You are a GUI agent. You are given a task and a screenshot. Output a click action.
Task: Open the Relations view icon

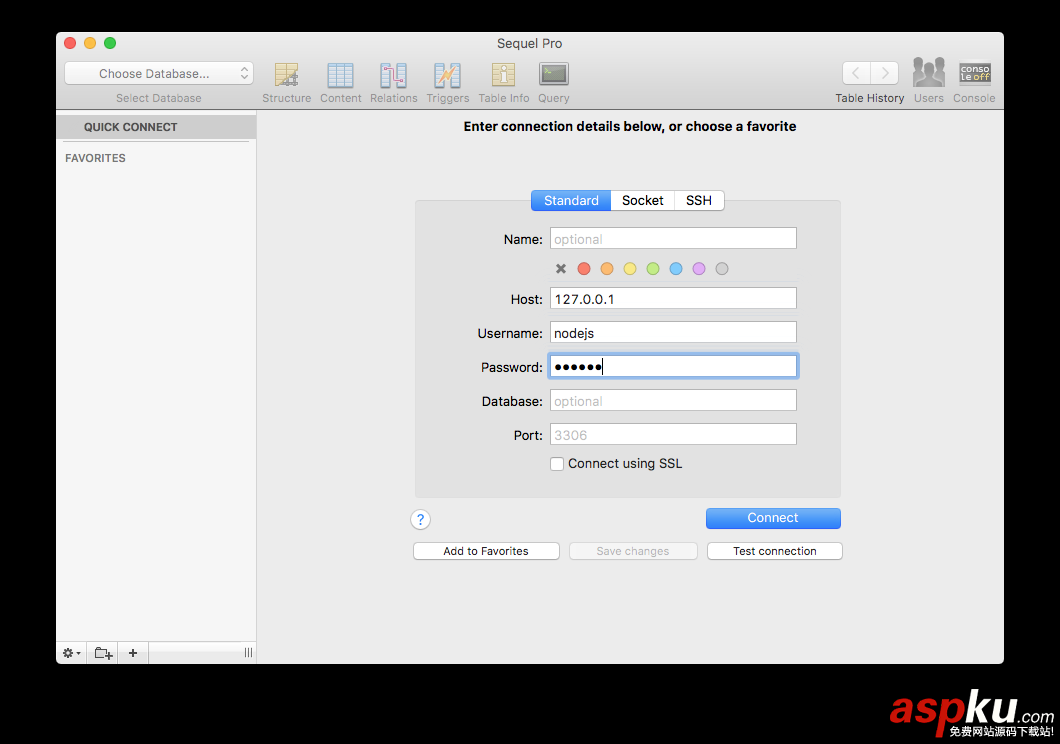(x=393, y=75)
